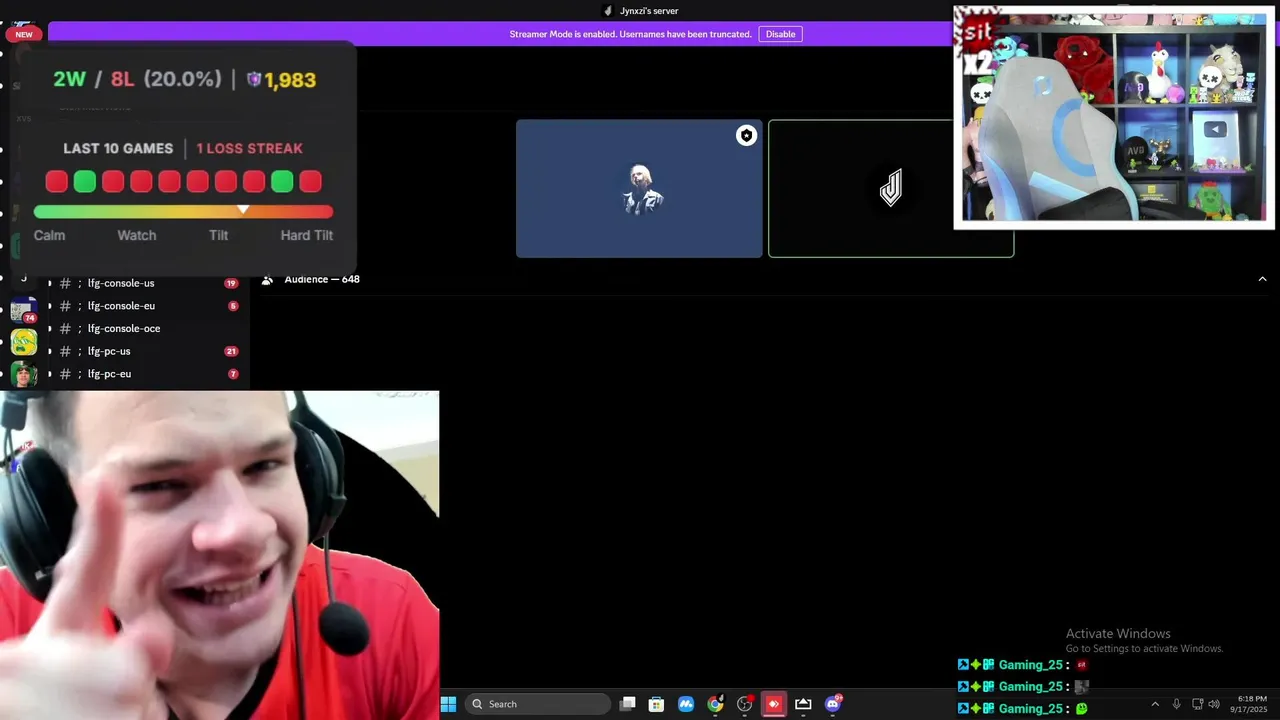Open Google Chrome from the taskbar
Screen dimensions: 1280x720
pyautogui.click(x=715, y=704)
